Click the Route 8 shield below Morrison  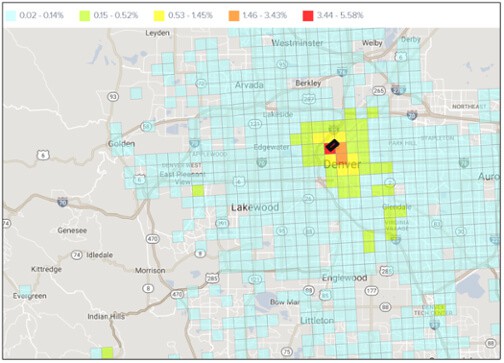point(148,288)
